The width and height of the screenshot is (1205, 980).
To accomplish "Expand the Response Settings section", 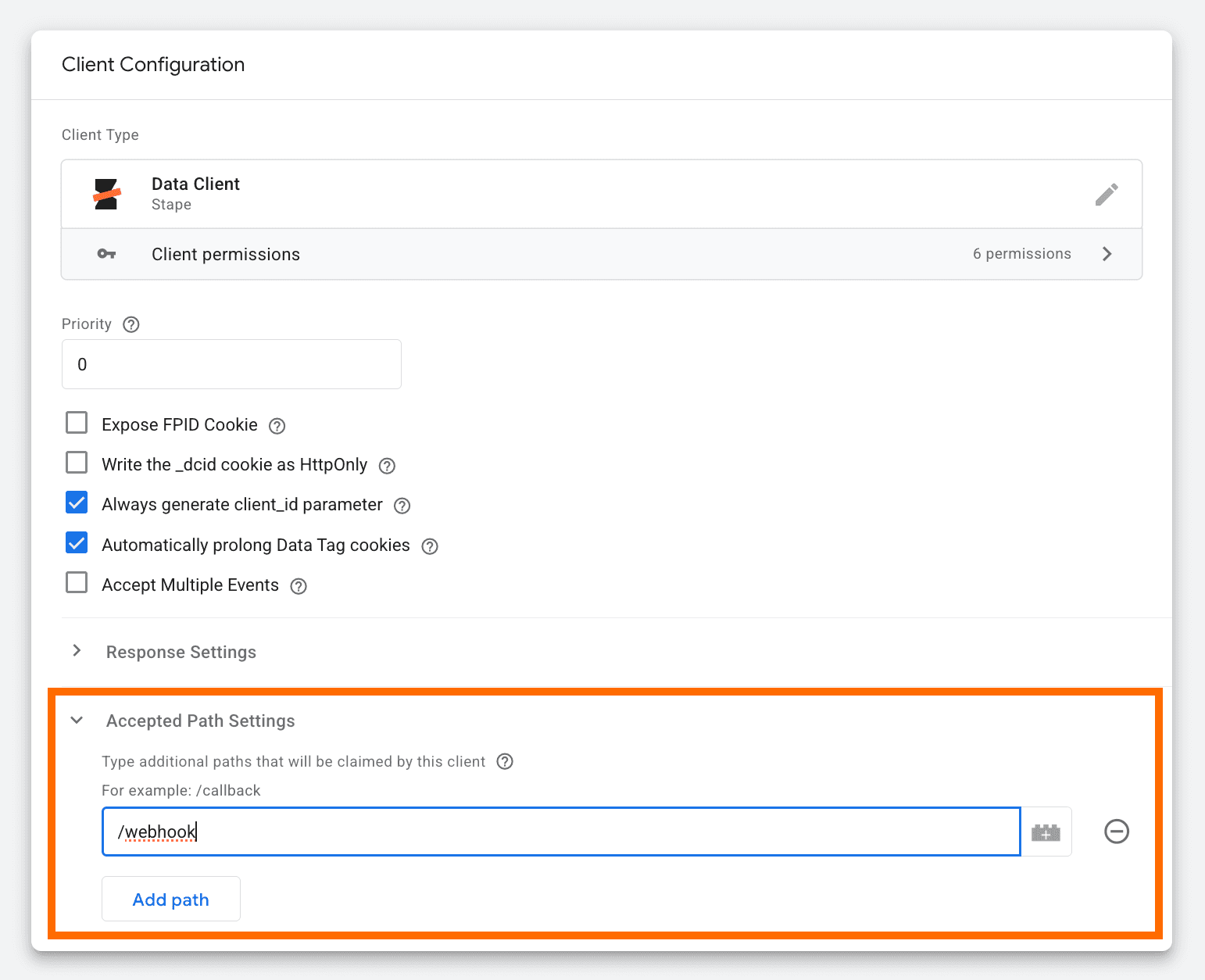I will tap(76, 651).
